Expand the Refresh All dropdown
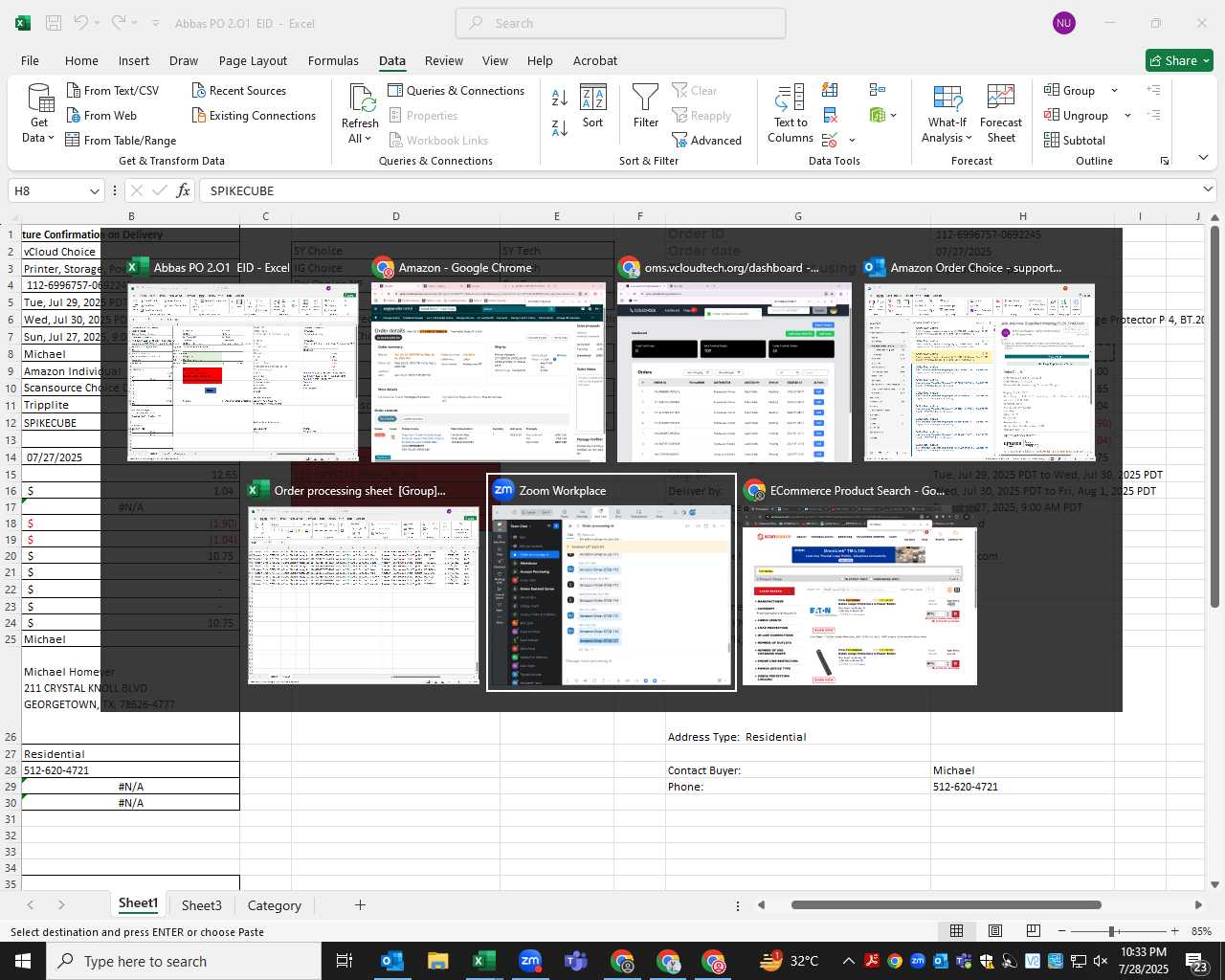This screenshot has width=1225, height=980. tap(367, 139)
